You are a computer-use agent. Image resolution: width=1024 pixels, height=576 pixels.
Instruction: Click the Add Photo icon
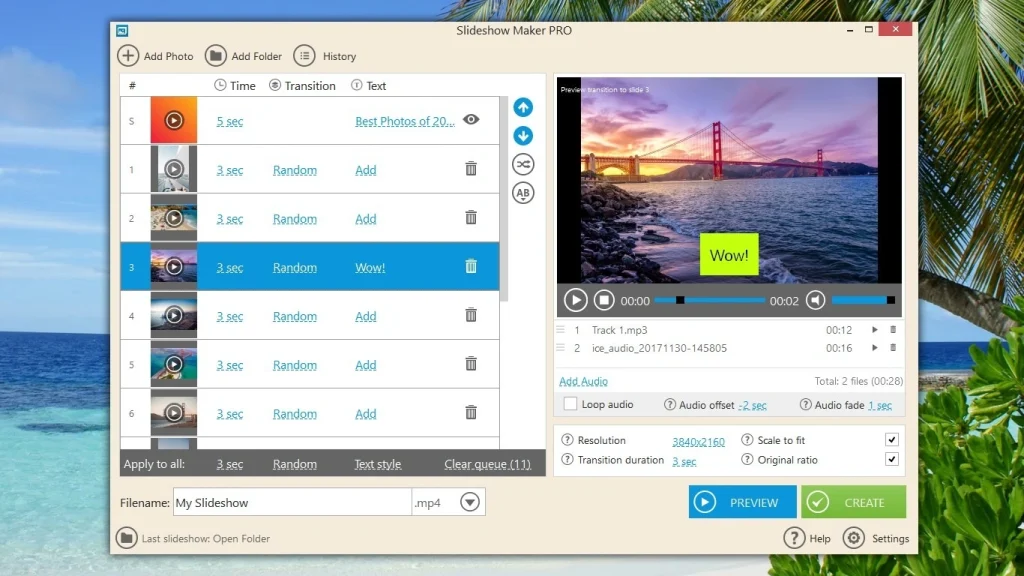point(127,56)
